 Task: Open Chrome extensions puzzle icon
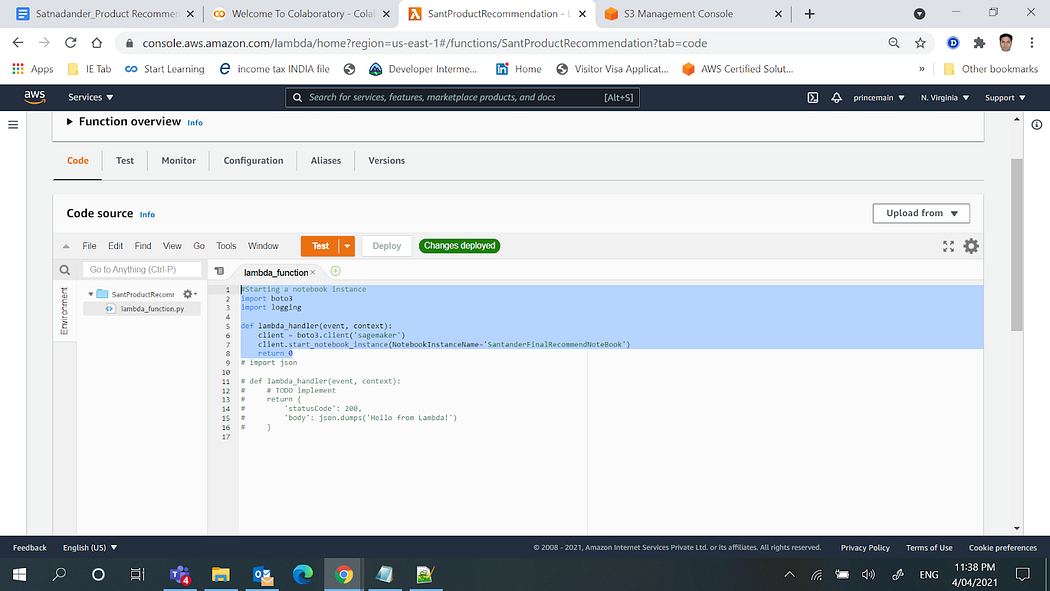coord(979,43)
